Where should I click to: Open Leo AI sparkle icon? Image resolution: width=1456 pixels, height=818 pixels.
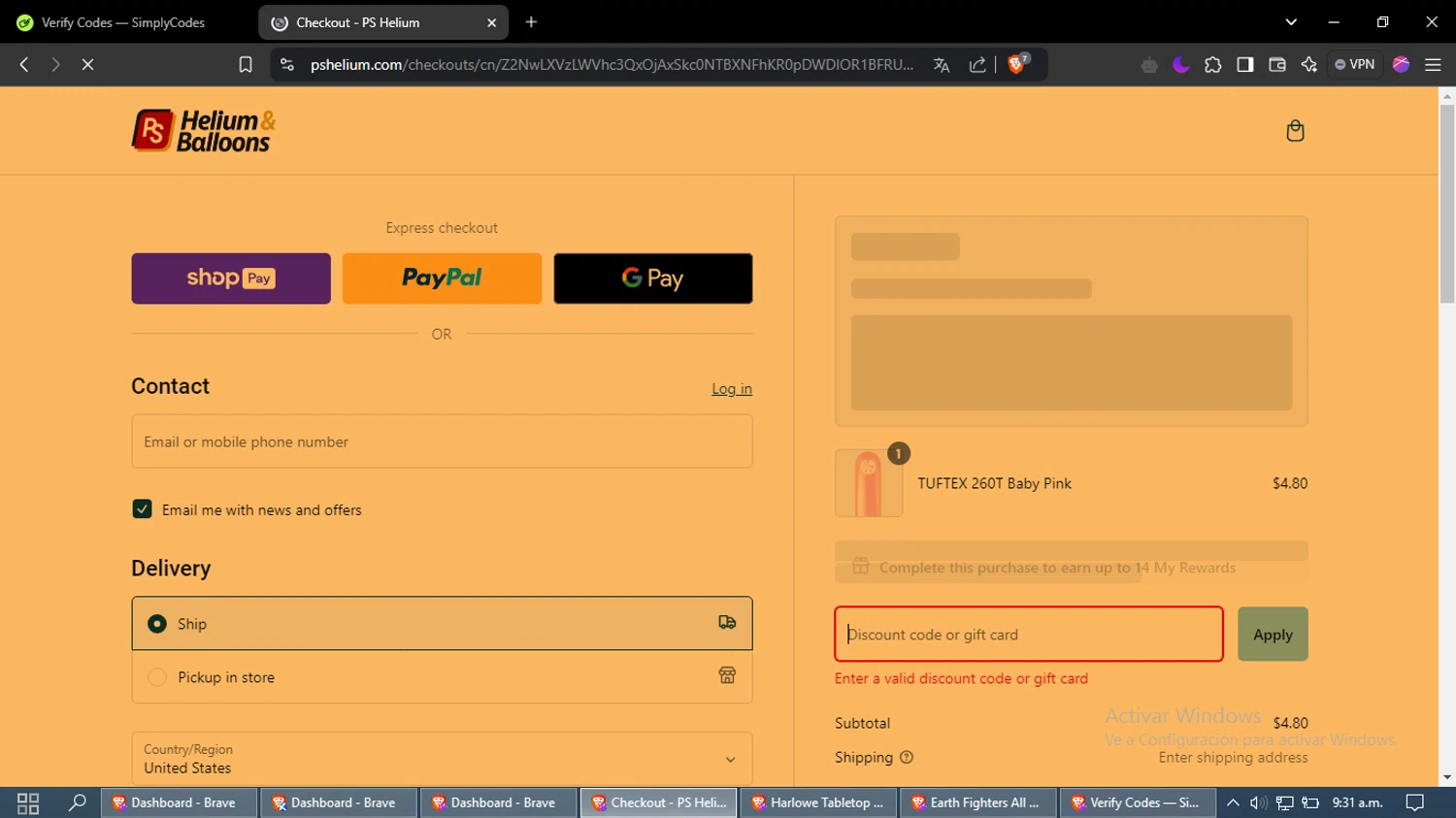[1308, 64]
